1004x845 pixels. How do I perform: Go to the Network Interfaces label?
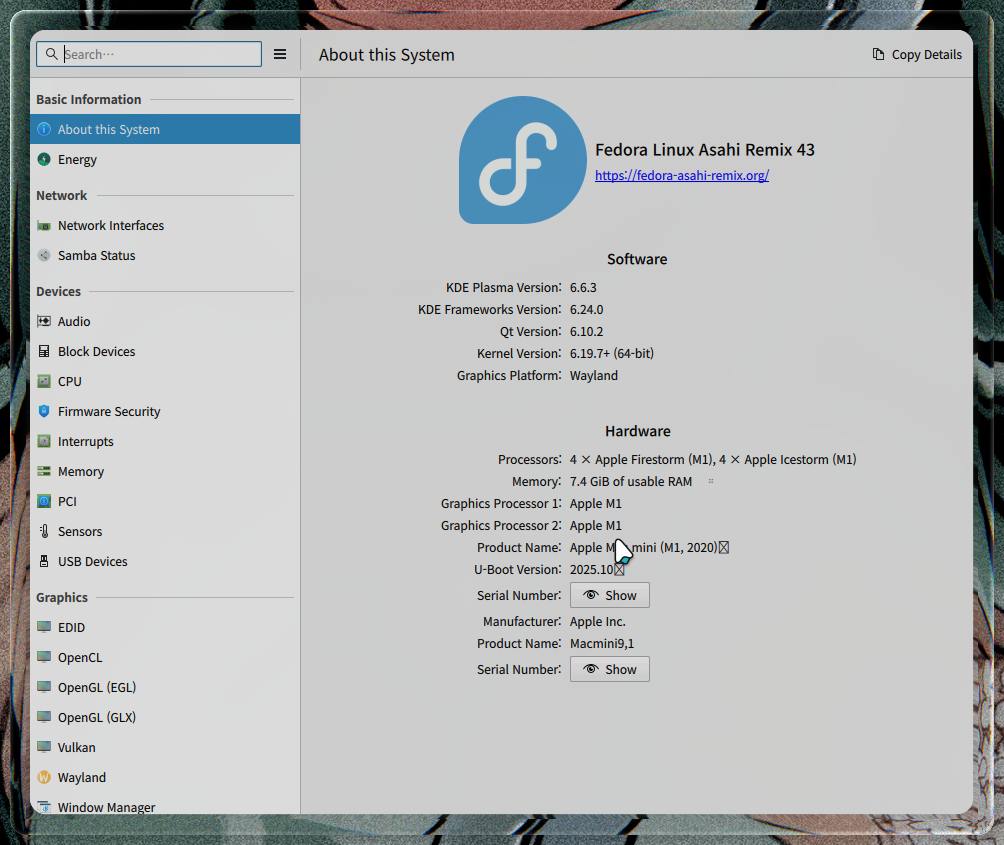111,225
